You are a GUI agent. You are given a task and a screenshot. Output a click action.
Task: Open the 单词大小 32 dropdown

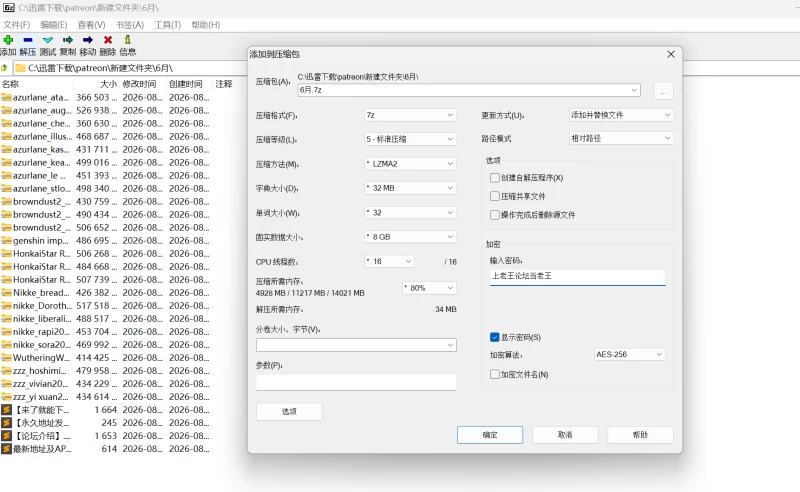410,212
